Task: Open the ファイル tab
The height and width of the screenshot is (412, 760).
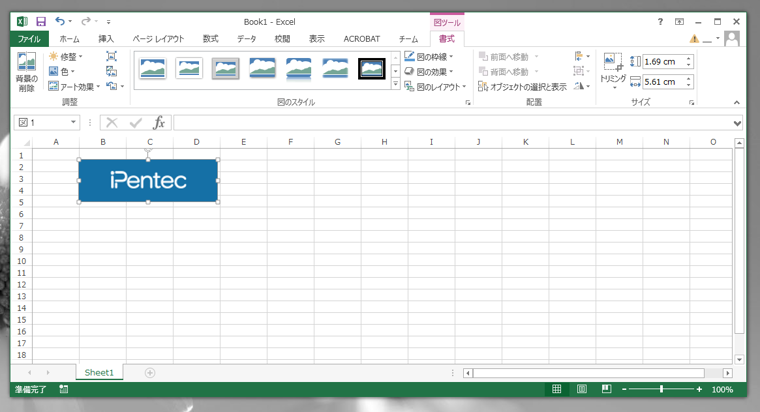Action: click(29, 39)
